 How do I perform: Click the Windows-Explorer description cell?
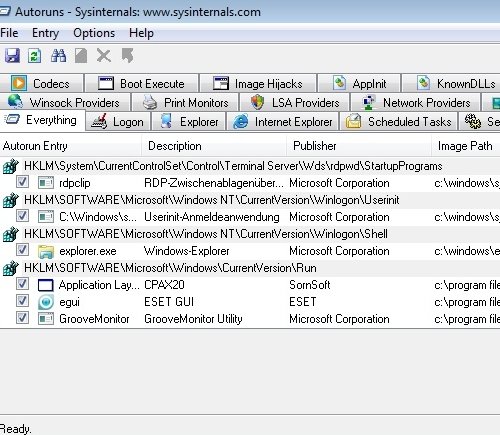click(x=186, y=251)
